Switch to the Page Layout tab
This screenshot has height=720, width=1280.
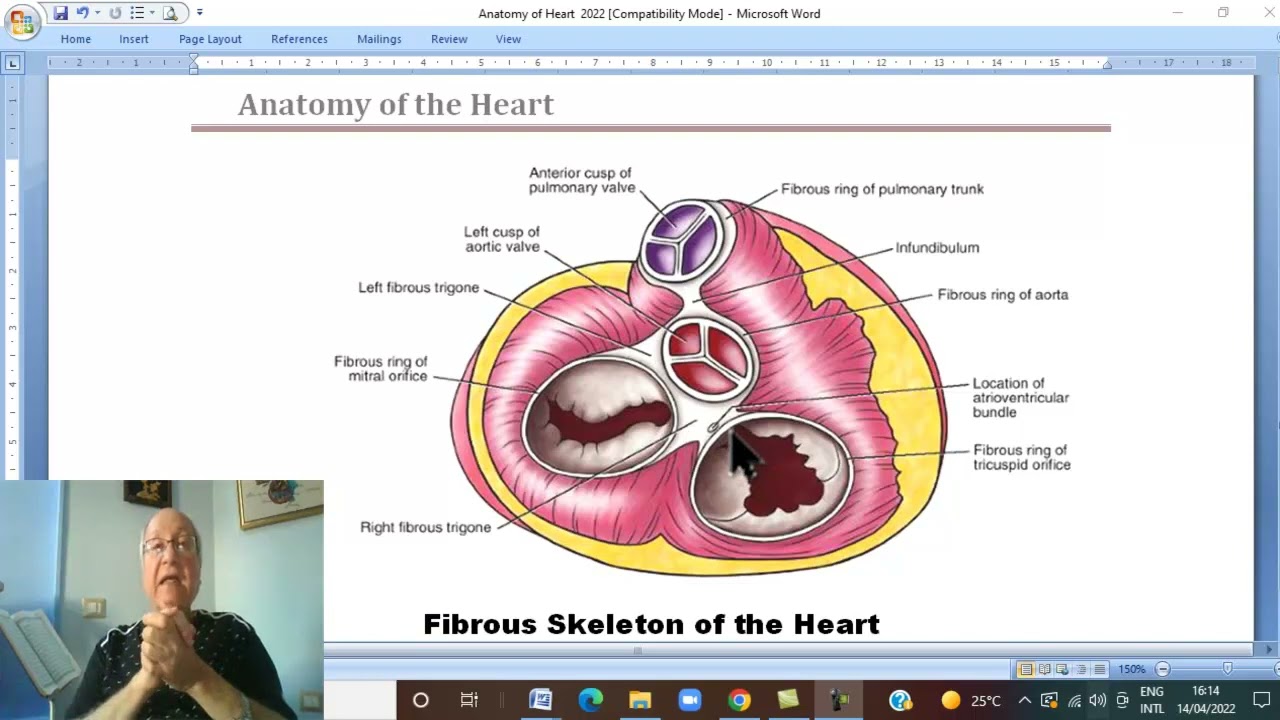coord(210,39)
